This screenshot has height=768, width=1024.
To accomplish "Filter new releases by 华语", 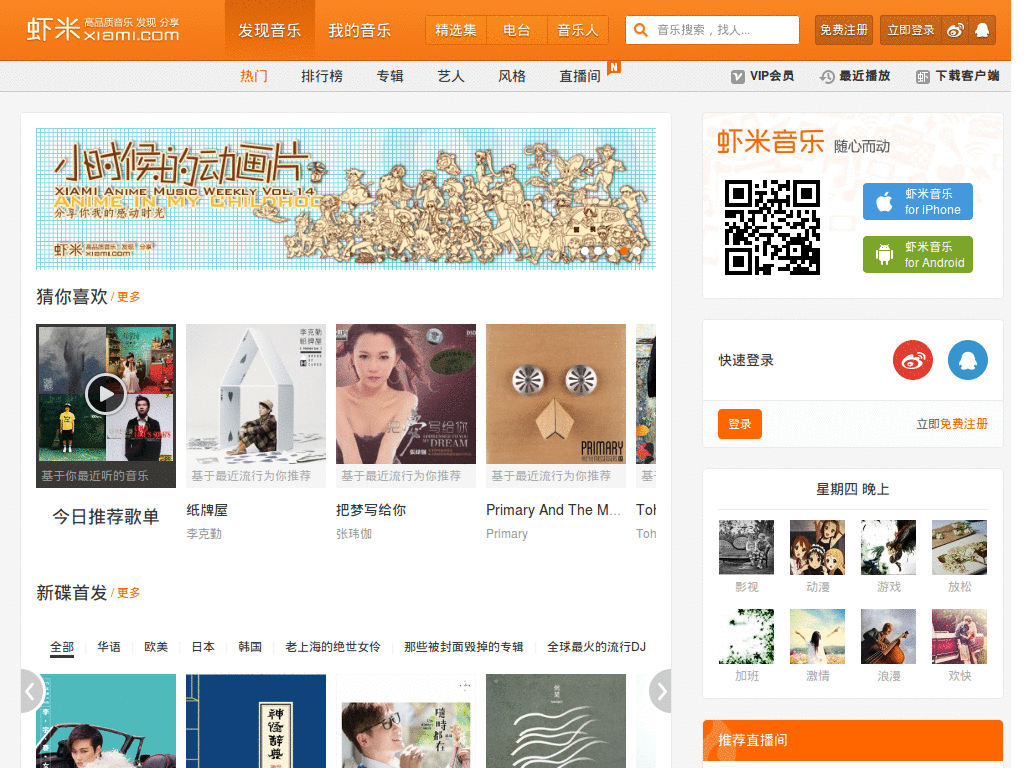I will 109,647.
